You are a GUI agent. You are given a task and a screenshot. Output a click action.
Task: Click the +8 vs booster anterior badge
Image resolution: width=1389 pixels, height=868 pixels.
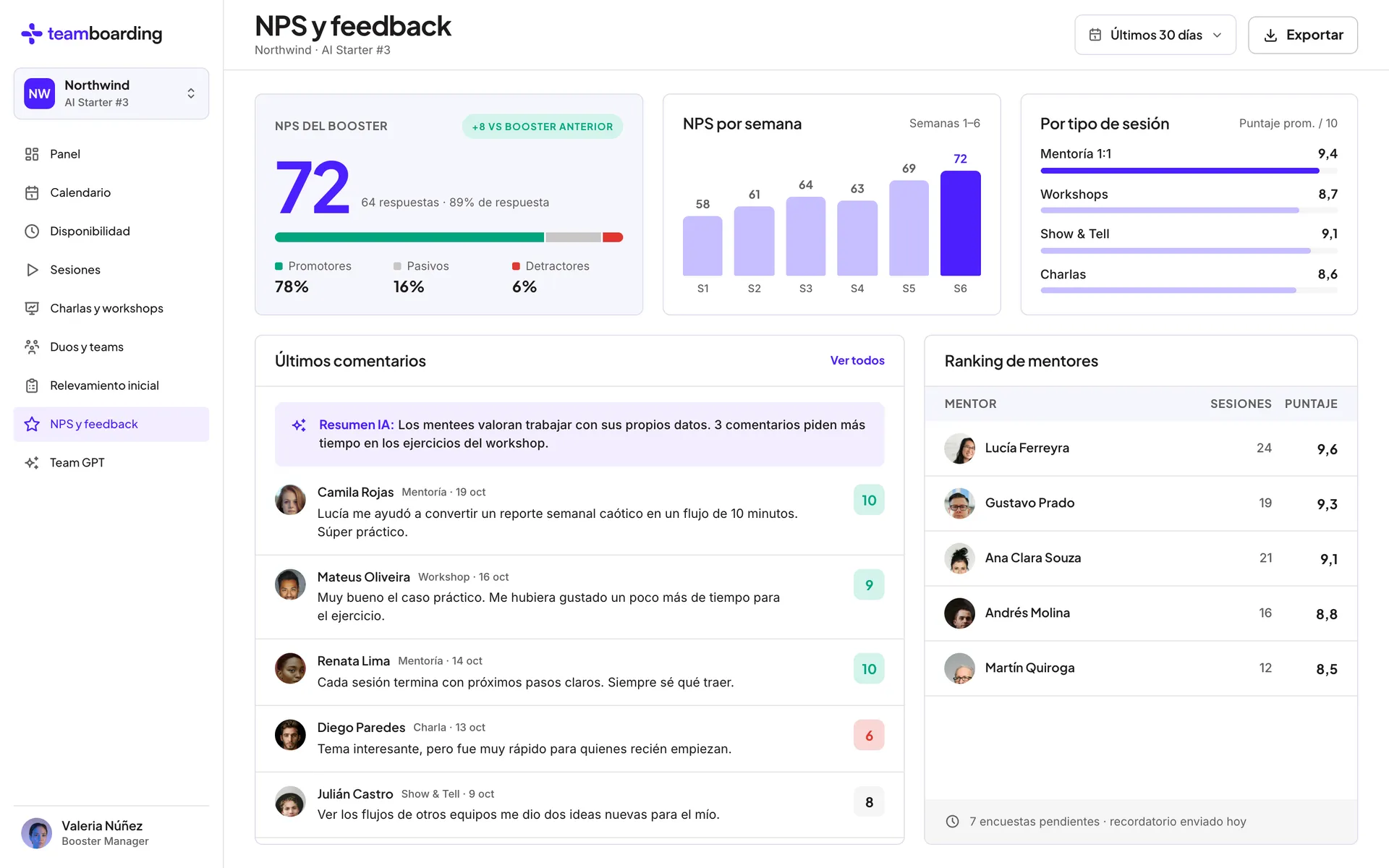(543, 127)
